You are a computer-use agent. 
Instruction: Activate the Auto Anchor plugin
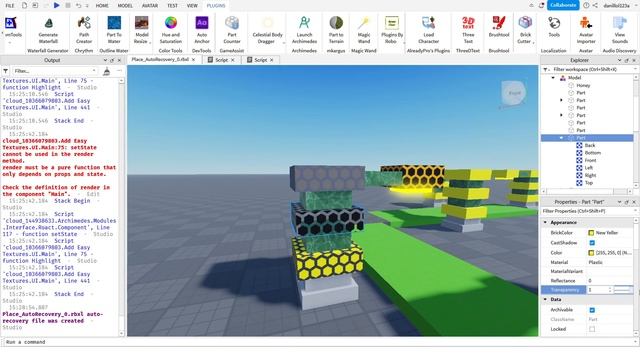[x=202, y=23]
